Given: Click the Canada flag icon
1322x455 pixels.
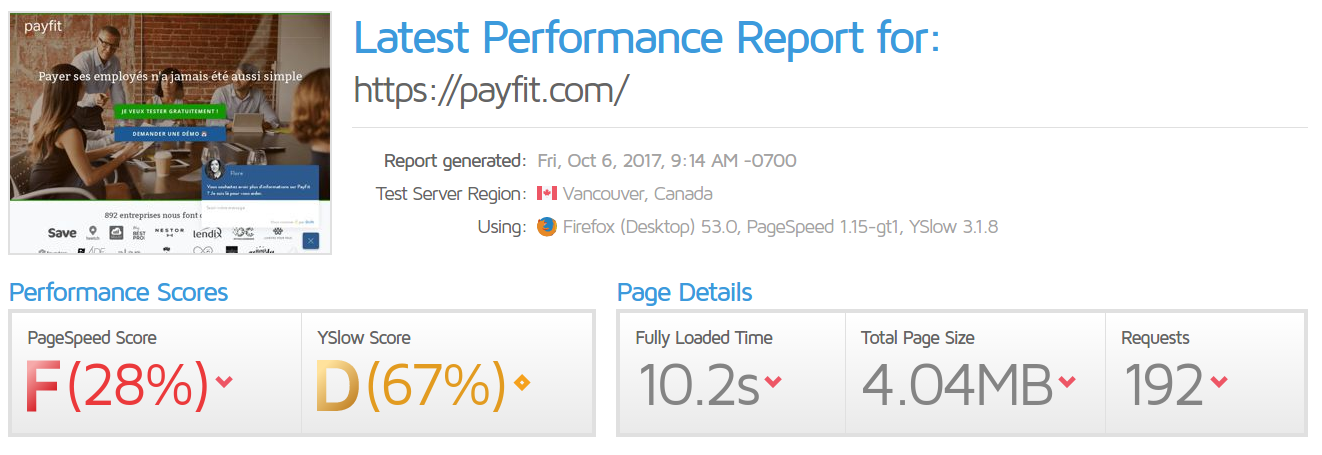Looking at the screenshot, I should pos(547,193).
